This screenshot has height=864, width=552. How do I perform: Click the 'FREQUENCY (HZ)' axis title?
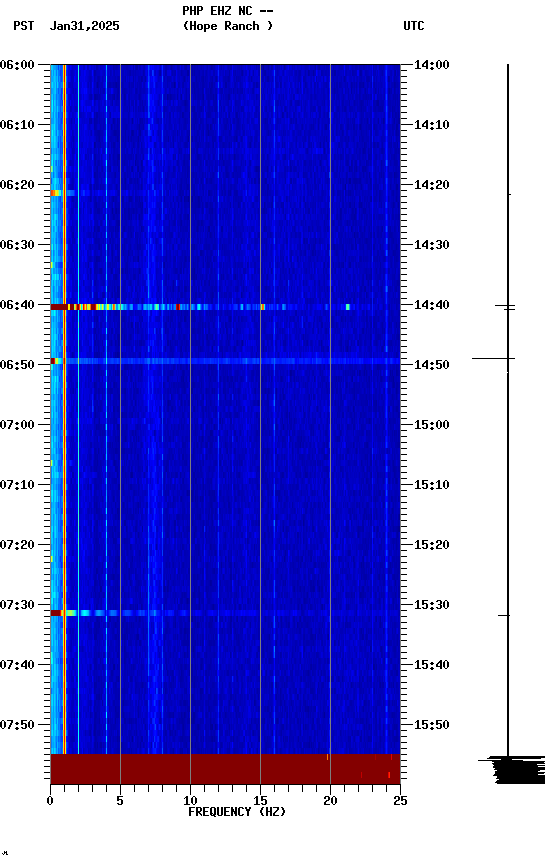[x=237, y=813]
